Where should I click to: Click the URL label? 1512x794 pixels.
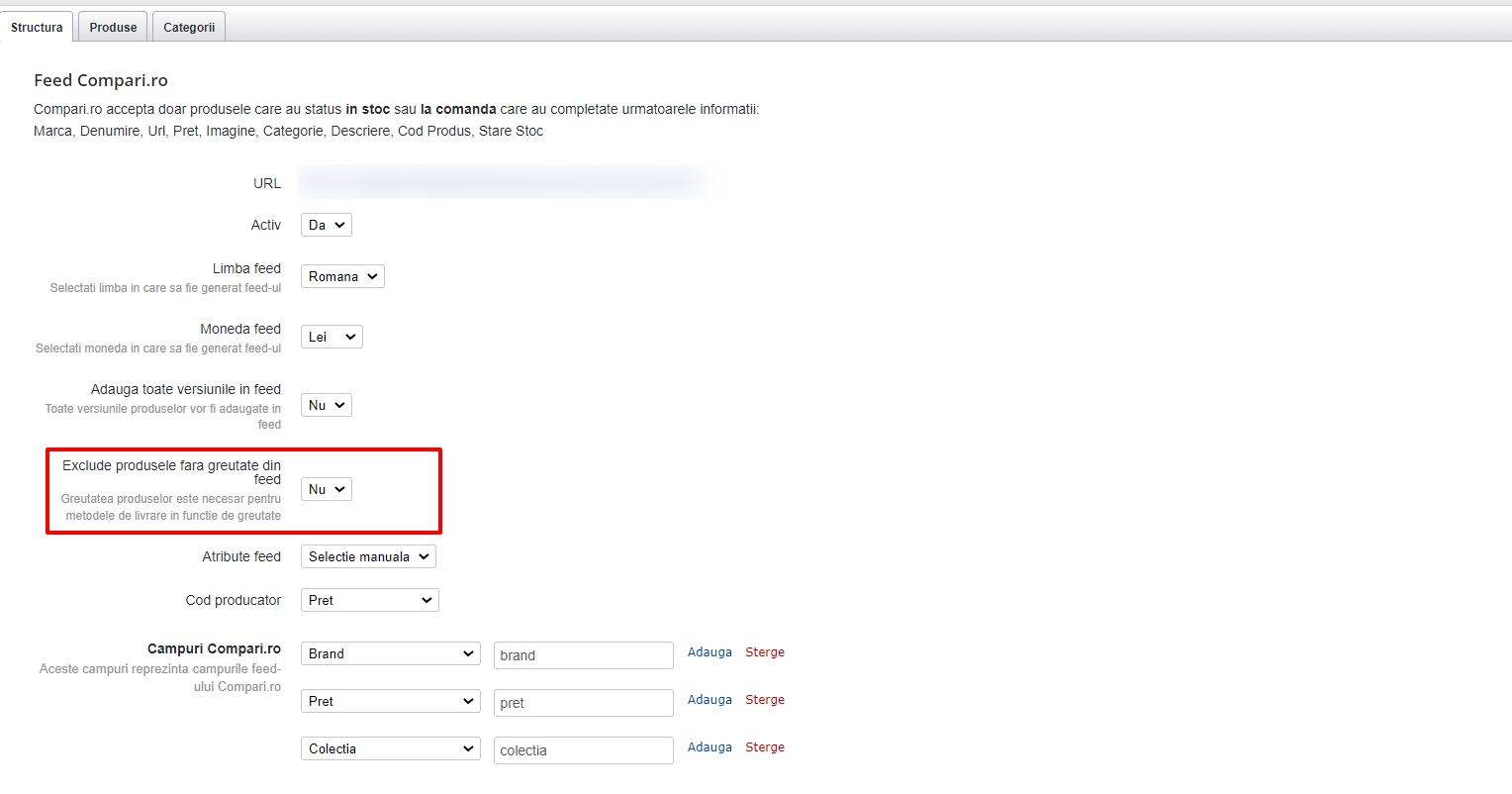(267, 183)
